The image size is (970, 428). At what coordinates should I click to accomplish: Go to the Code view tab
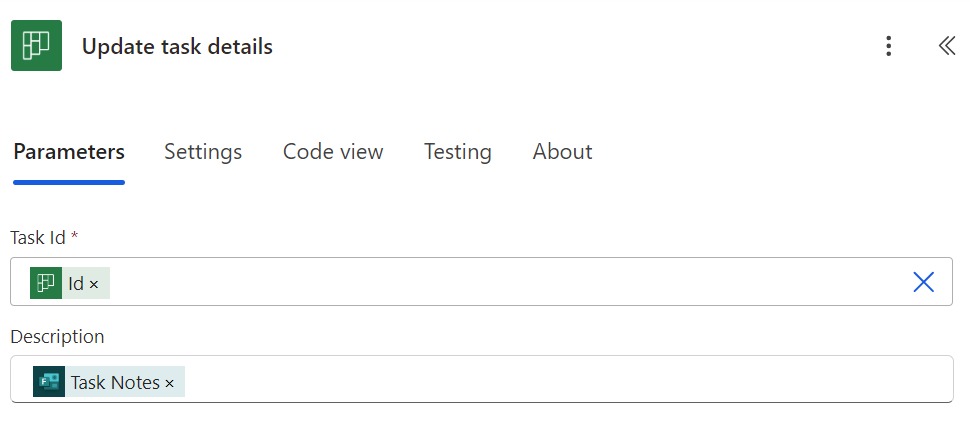point(333,152)
